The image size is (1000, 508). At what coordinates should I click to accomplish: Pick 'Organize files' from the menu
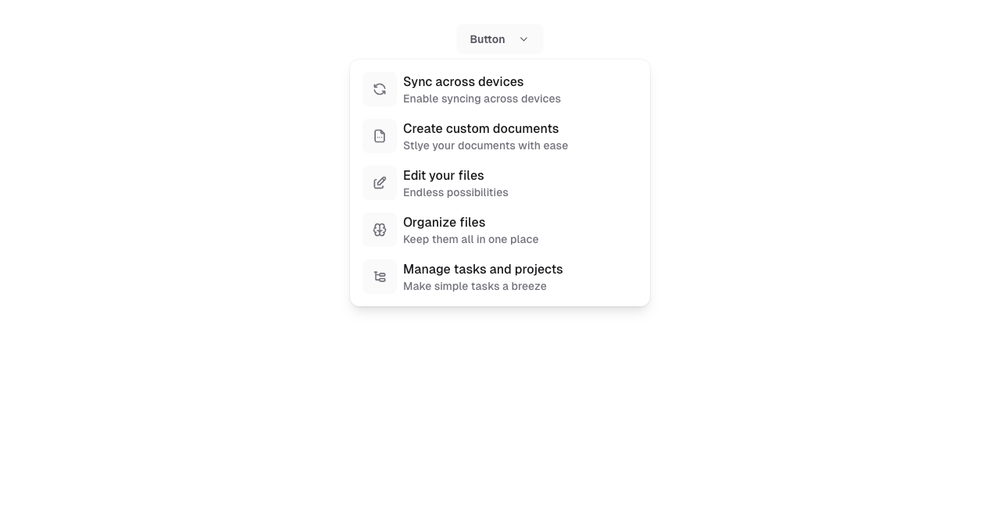pyautogui.click(x=444, y=223)
